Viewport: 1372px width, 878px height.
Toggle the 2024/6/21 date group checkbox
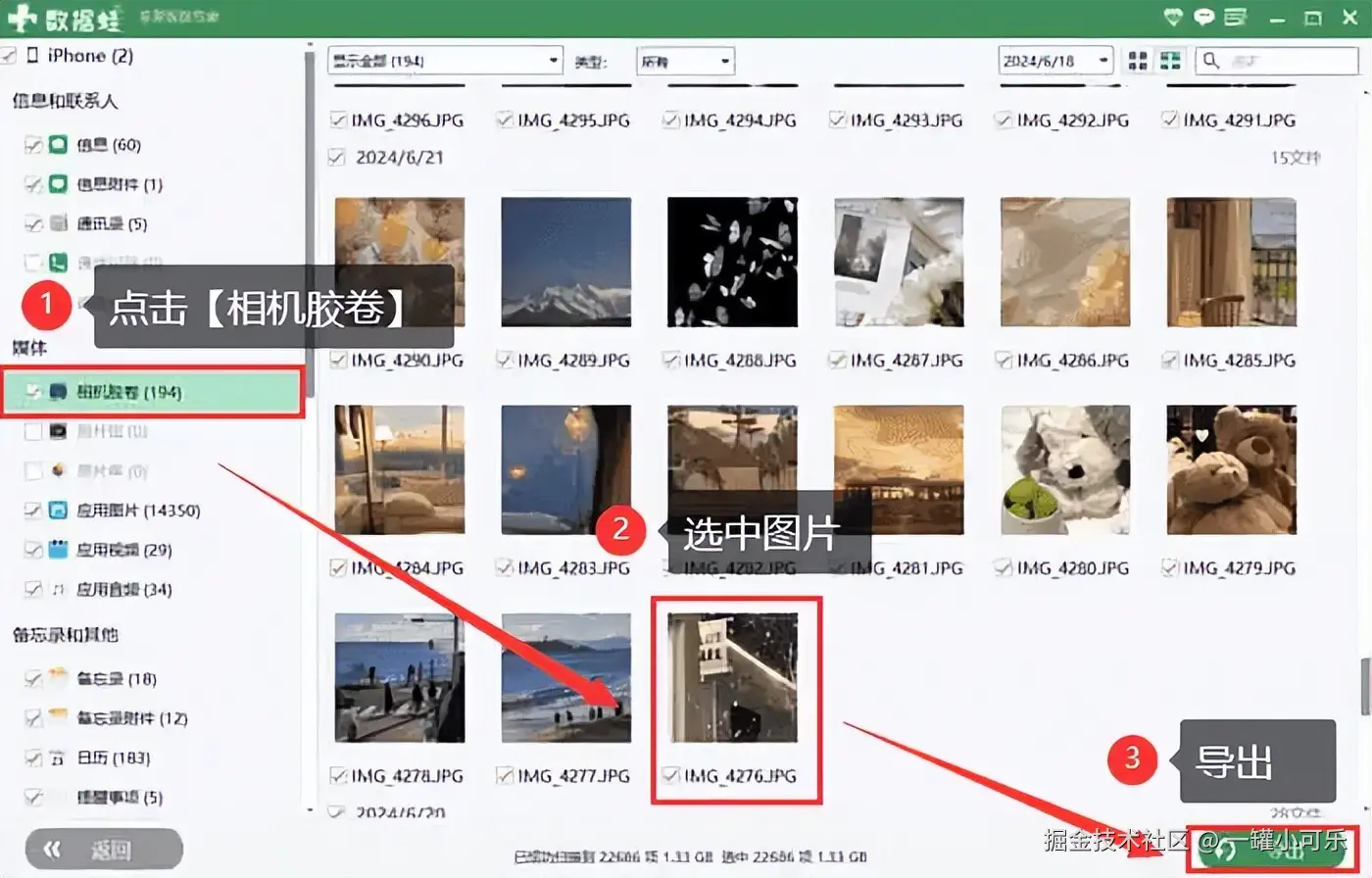(x=337, y=157)
